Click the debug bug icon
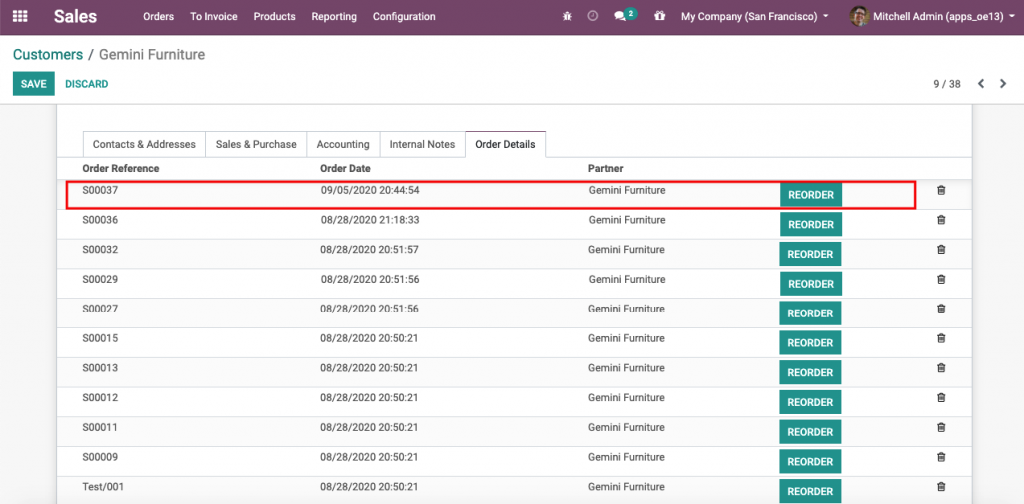This screenshot has height=504, width=1024. click(567, 16)
